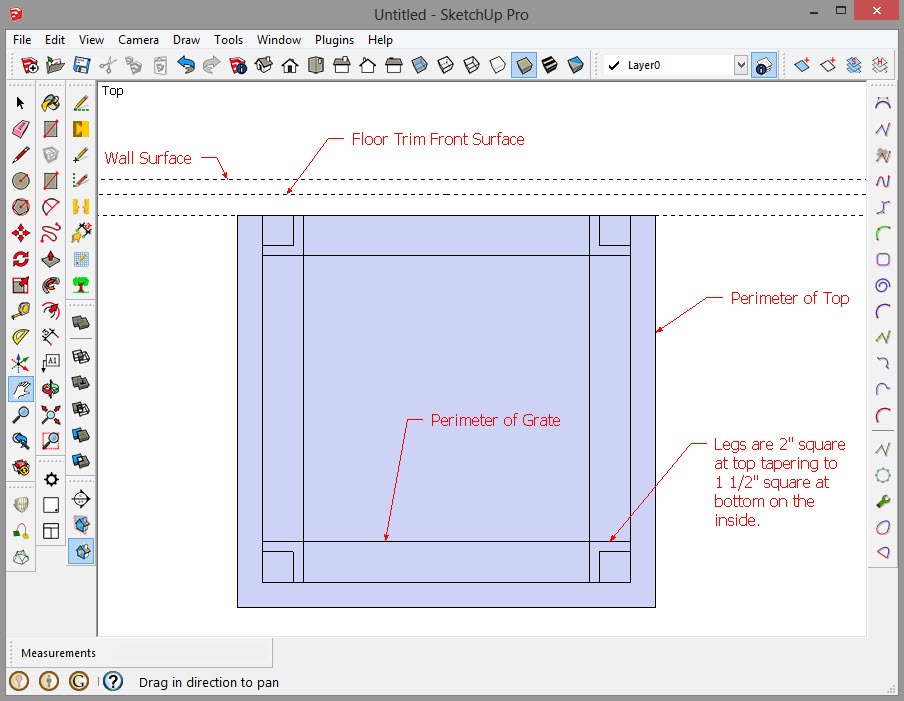Expand the Layer0 layer combo box
The height and width of the screenshot is (701, 904).
tap(680, 66)
